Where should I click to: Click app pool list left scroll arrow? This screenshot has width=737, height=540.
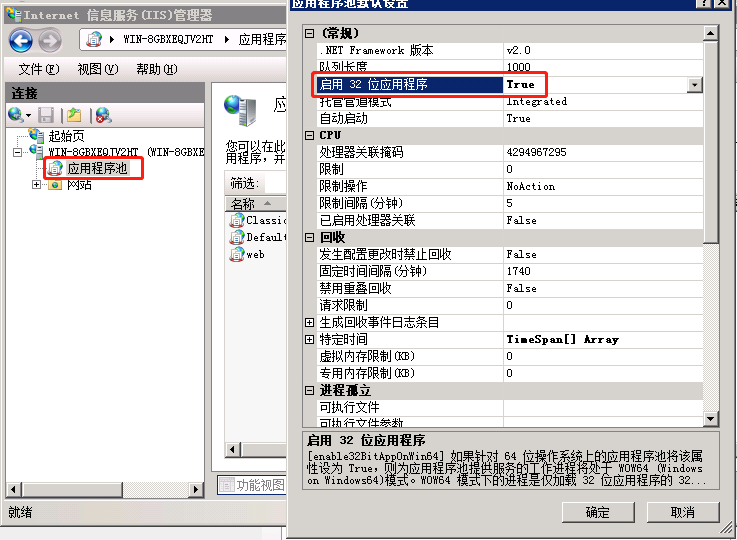pos(232,449)
